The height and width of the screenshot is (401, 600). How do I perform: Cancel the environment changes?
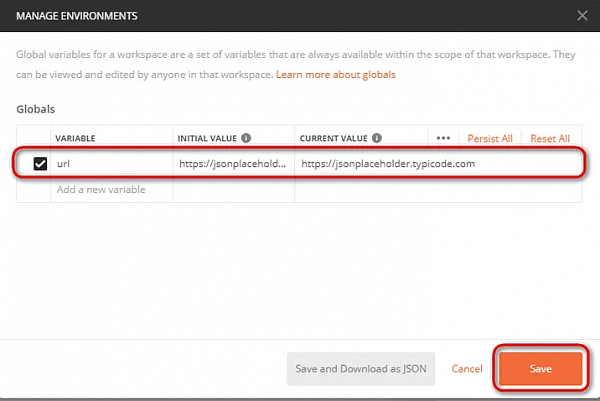point(467,369)
